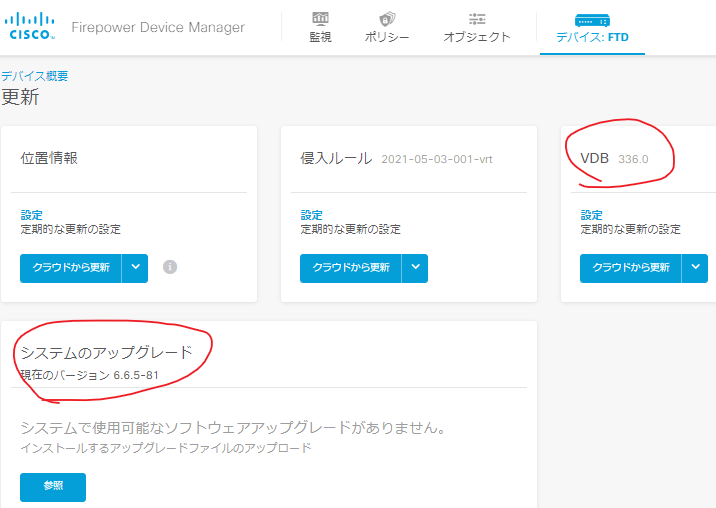Click VDB version 336.0 text
716x508 pixels.
[x=633, y=159]
